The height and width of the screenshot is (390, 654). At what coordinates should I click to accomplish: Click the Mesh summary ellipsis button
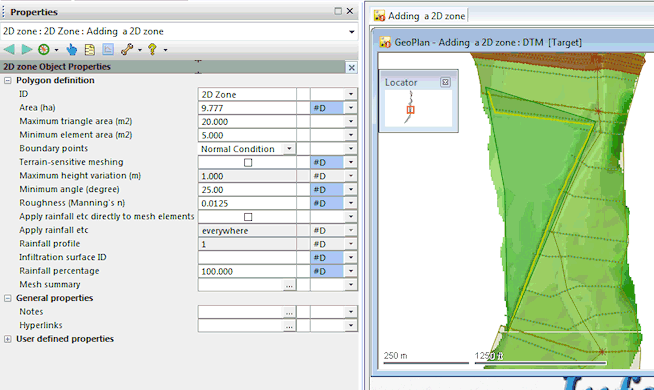(x=289, y=285)
